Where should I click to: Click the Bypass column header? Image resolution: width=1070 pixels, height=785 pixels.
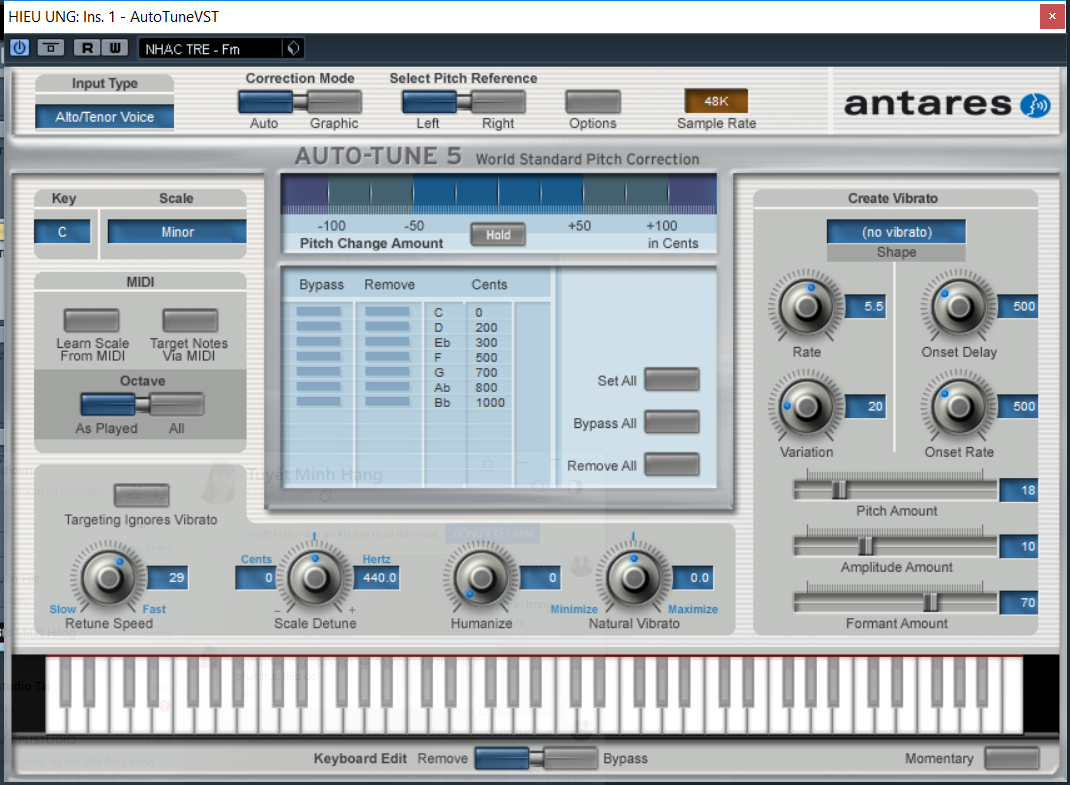tap(321, 285)
